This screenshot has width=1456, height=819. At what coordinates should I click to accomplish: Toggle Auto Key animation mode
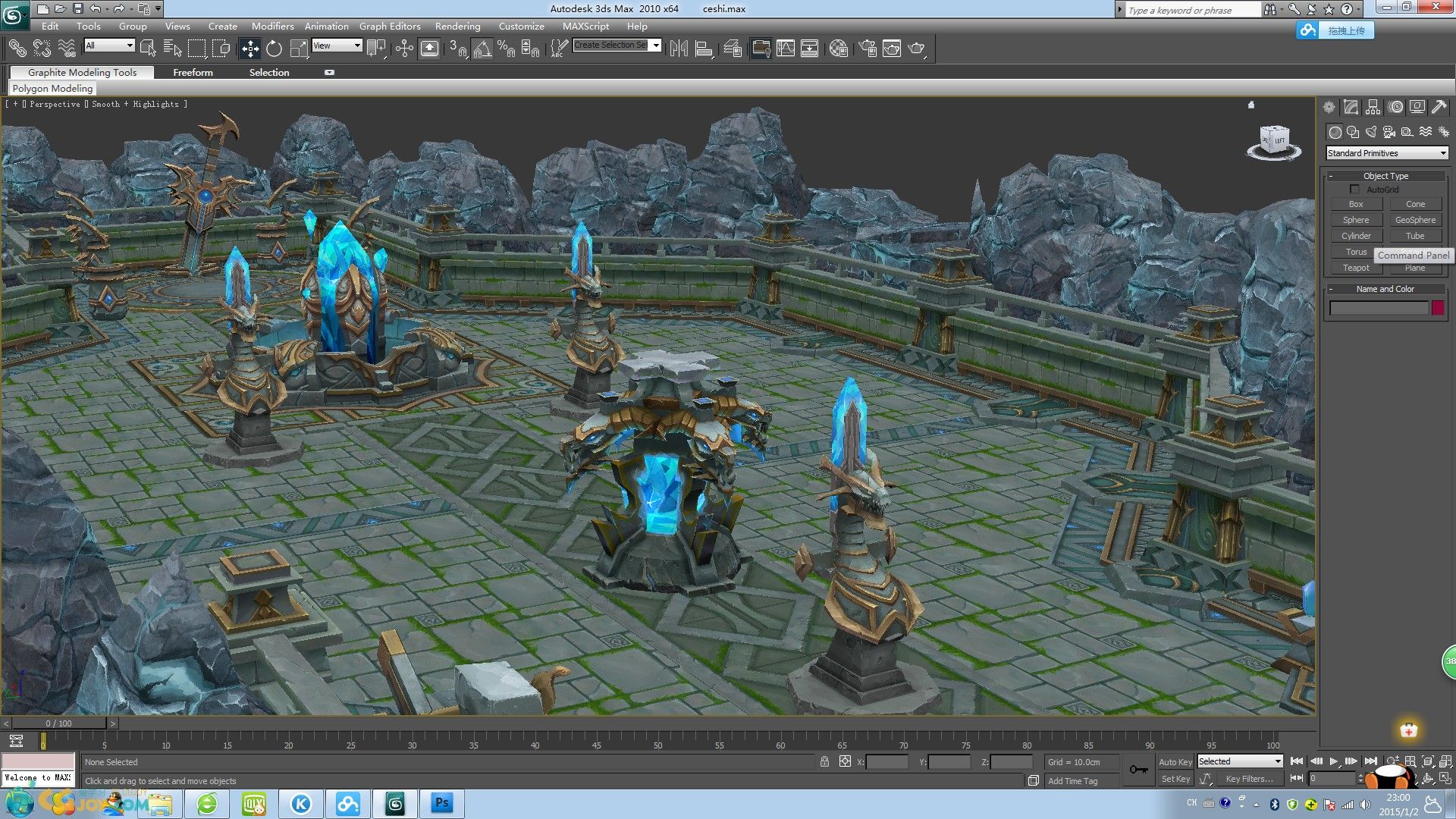[1175, 761]
